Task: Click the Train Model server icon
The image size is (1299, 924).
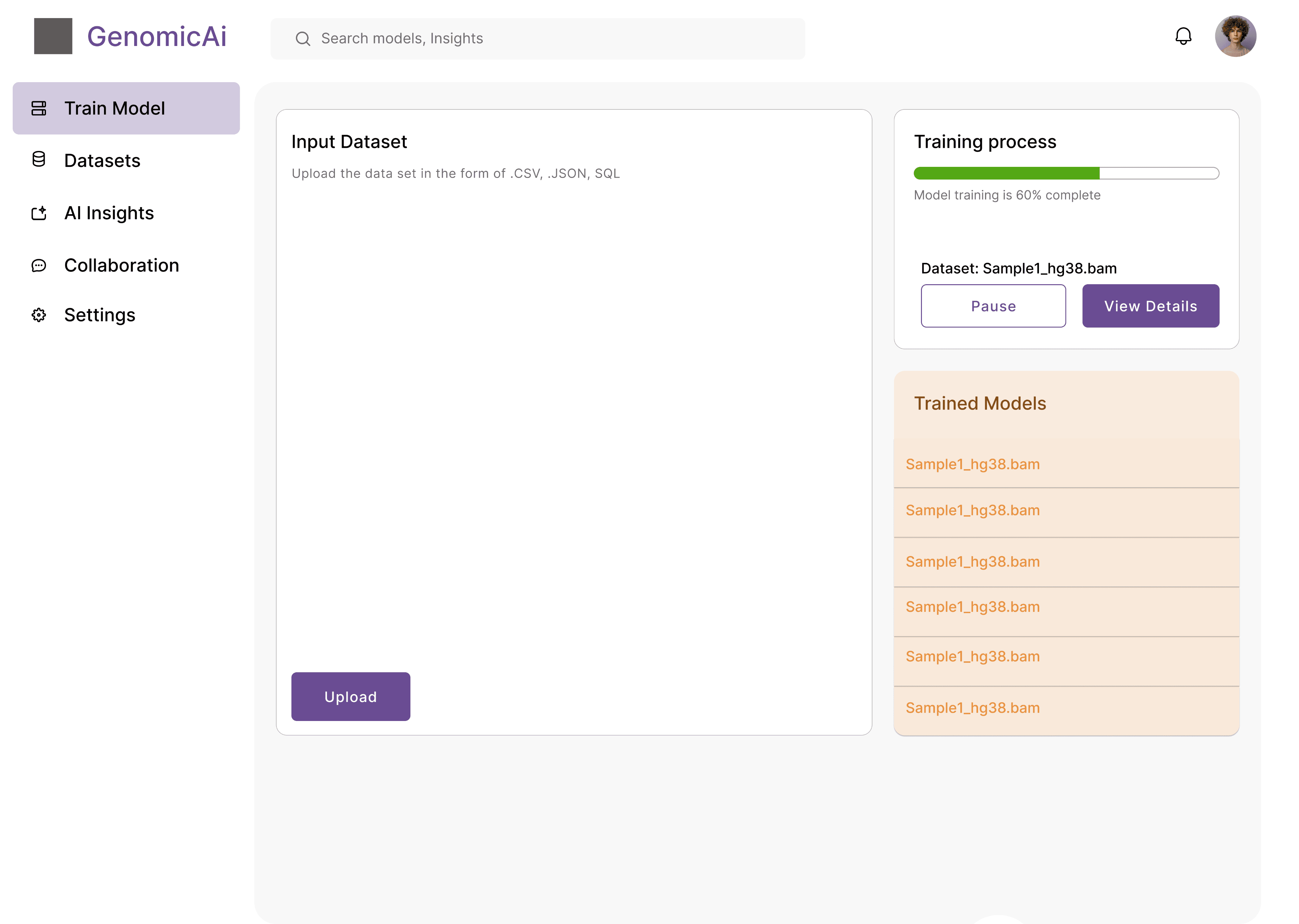Action: tap(39, 108)
